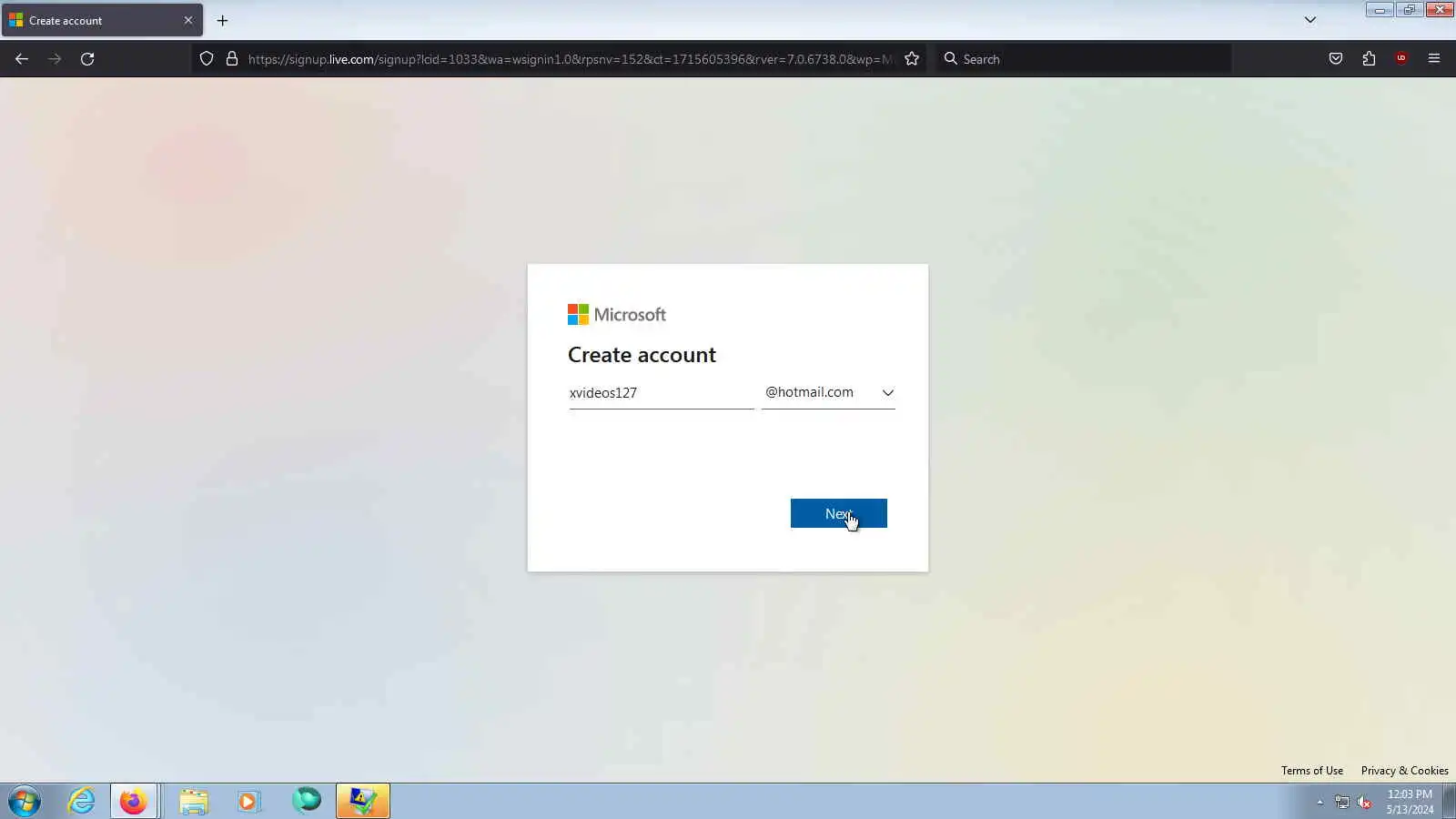Open Windows Media Player from the taskbar
This screenshot has height=819, width=1456.
[x=248, y=802]
